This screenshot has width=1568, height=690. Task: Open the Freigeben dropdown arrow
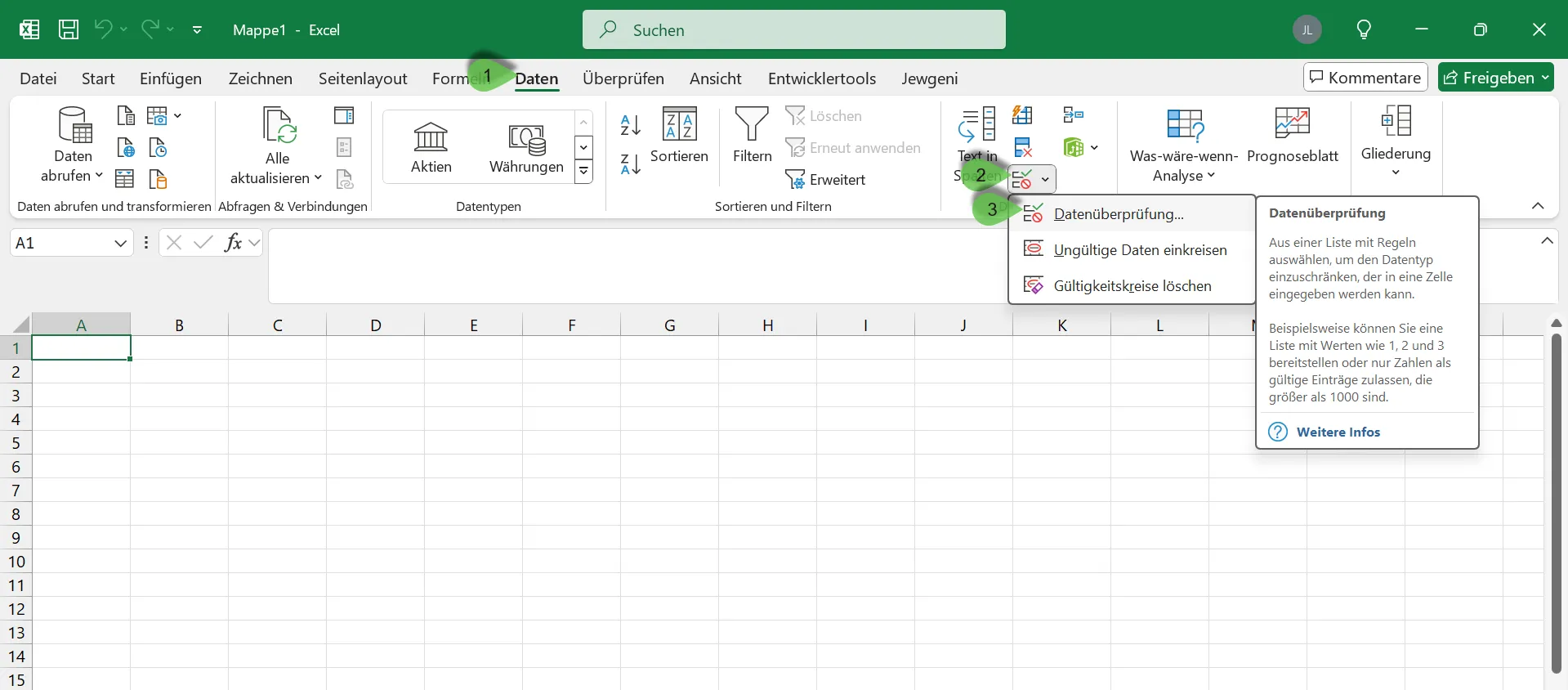pos(1545,78)
